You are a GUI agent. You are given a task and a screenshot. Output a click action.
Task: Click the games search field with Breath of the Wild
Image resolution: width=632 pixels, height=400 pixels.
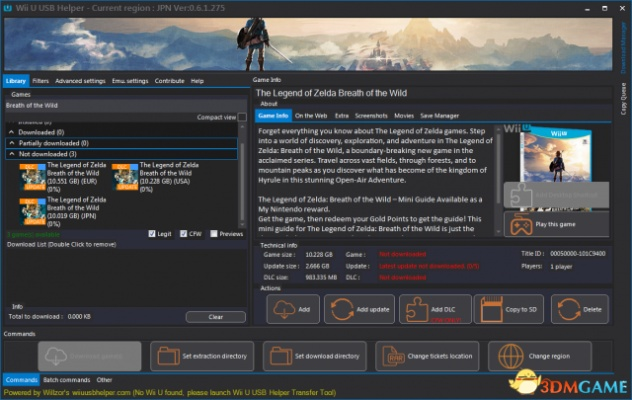(126, 106)
